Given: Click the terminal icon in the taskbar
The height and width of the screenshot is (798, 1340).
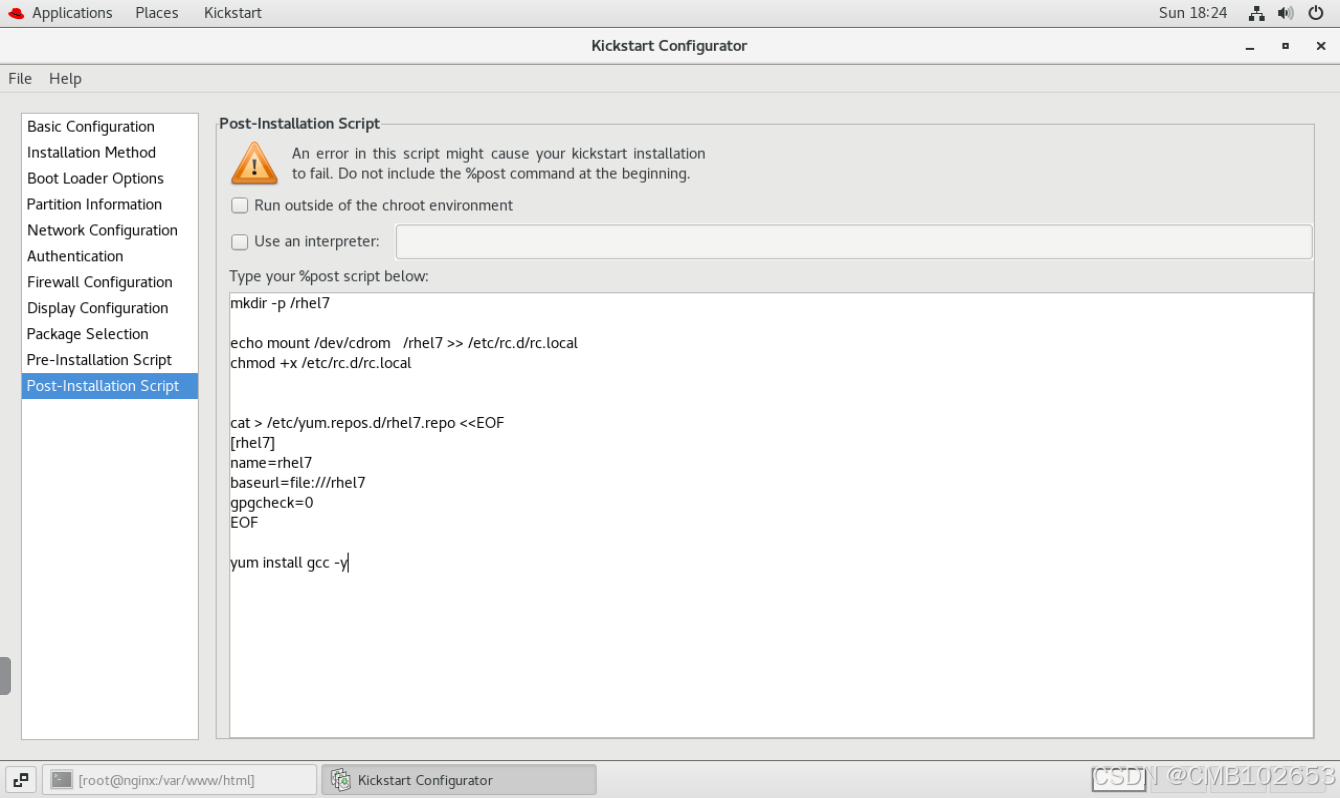Looking at the screenshot, I should (62, 780).
